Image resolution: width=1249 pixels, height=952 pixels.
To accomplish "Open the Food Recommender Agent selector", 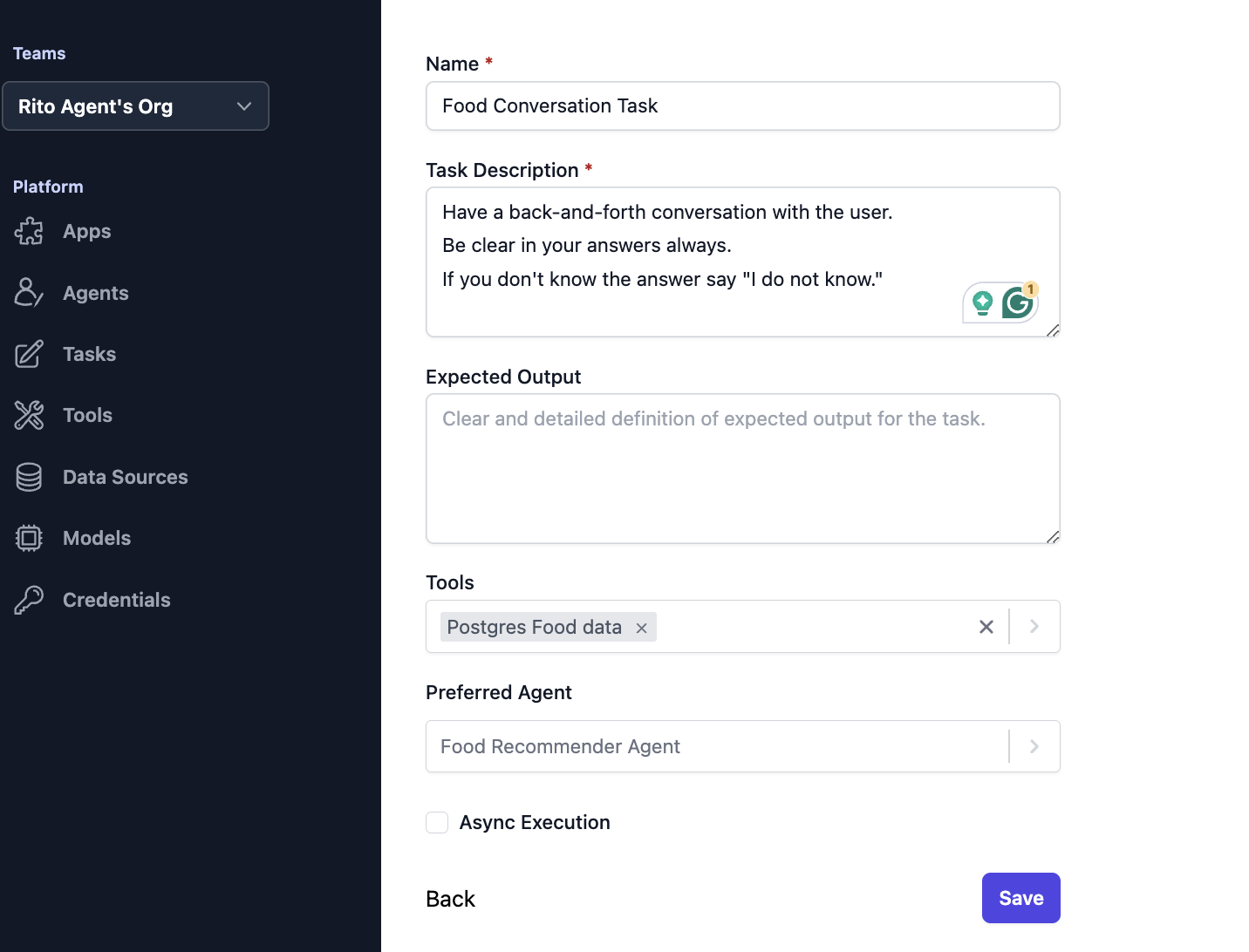I will (x=743, y=746).
